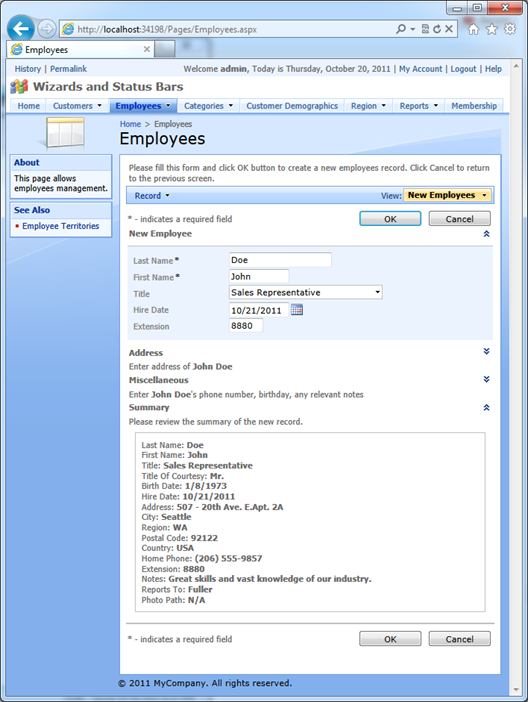528x702 pixels.
Task: Collapse the Summary section
Action: 486,407
